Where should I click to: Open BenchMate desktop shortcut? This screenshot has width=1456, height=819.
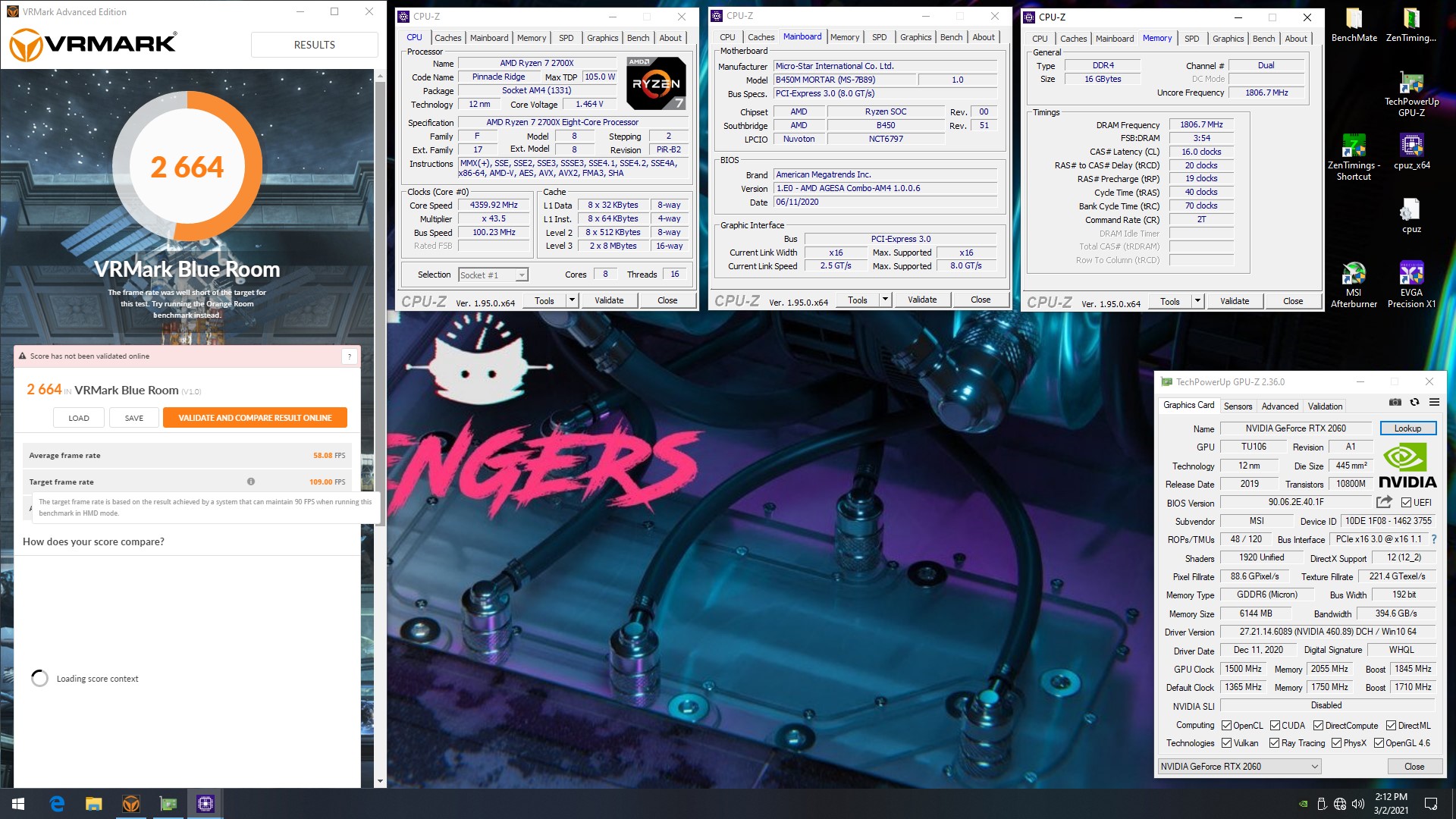coord(1354,25)
